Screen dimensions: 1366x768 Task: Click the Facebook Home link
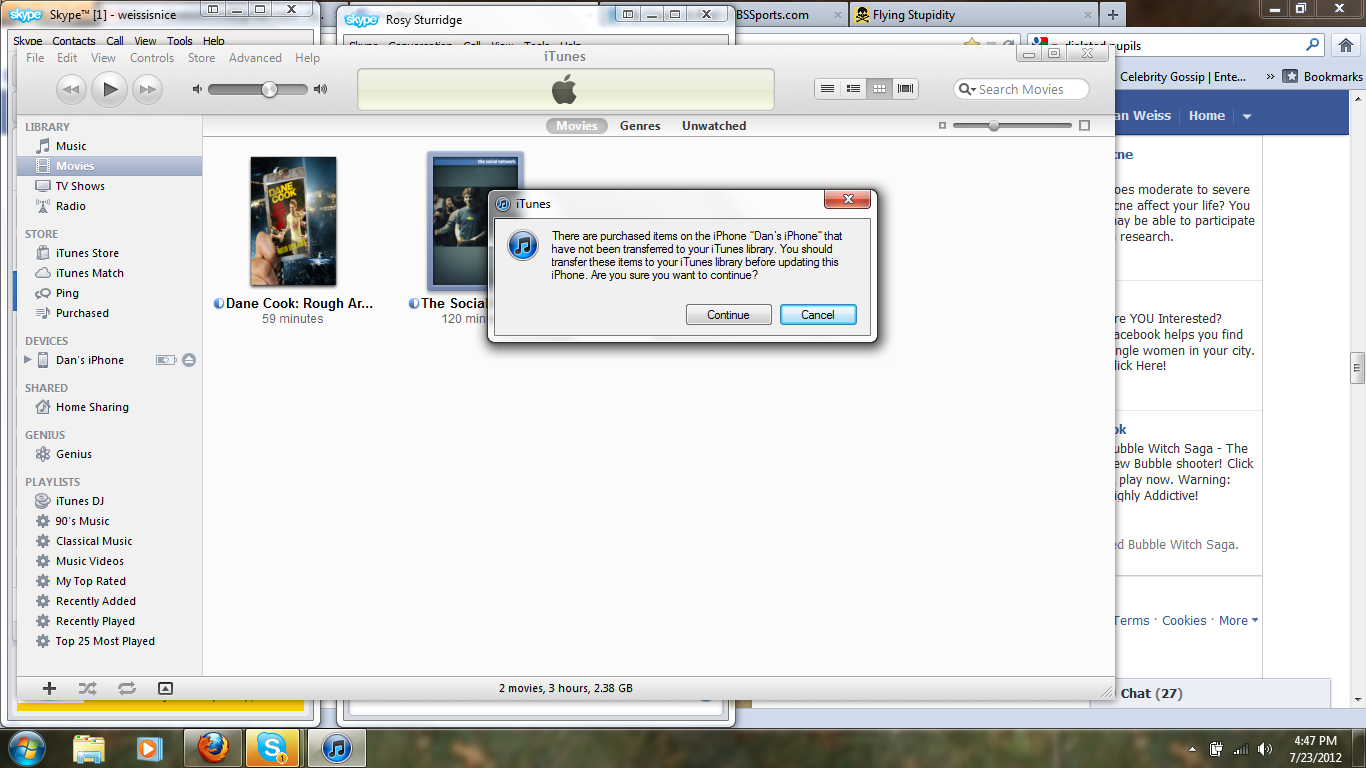coord(1207,116)
